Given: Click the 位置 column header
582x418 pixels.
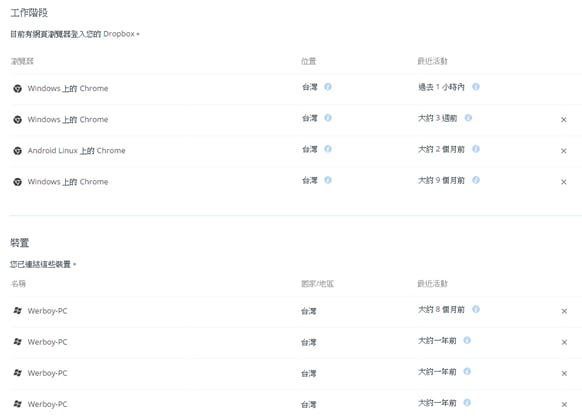Looking at the screenshot, I should [x=308, y=61].
